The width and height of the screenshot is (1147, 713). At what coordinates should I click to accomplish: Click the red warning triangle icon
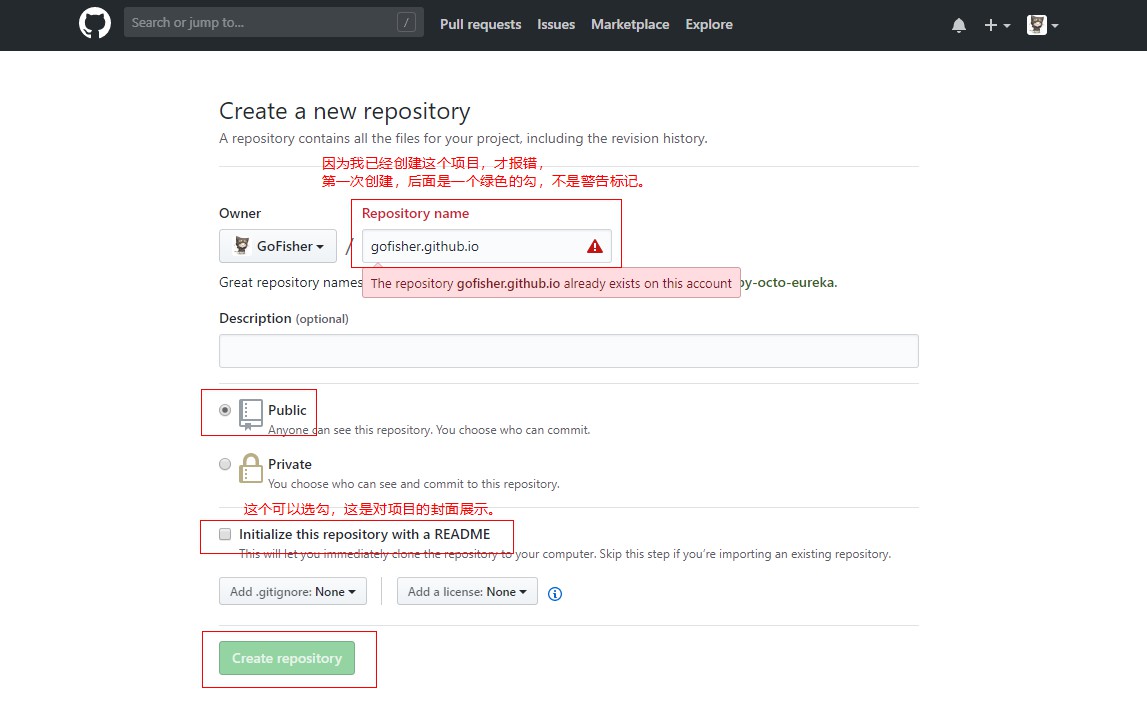595,246
